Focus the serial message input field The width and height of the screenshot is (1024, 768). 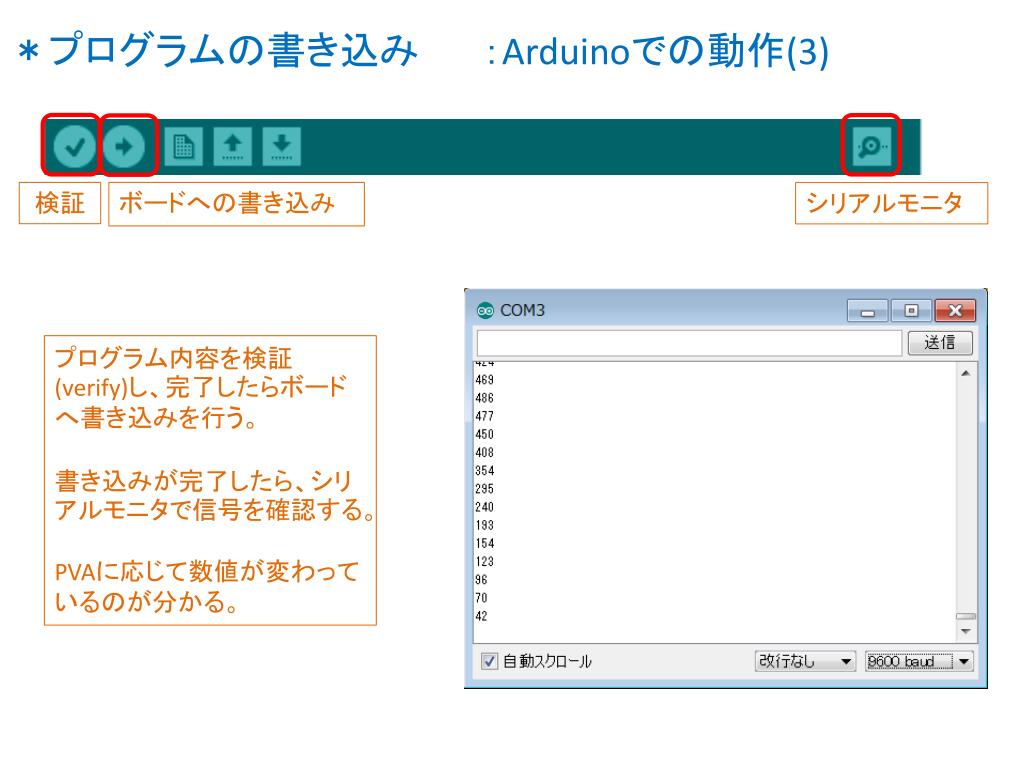[688, 343]
